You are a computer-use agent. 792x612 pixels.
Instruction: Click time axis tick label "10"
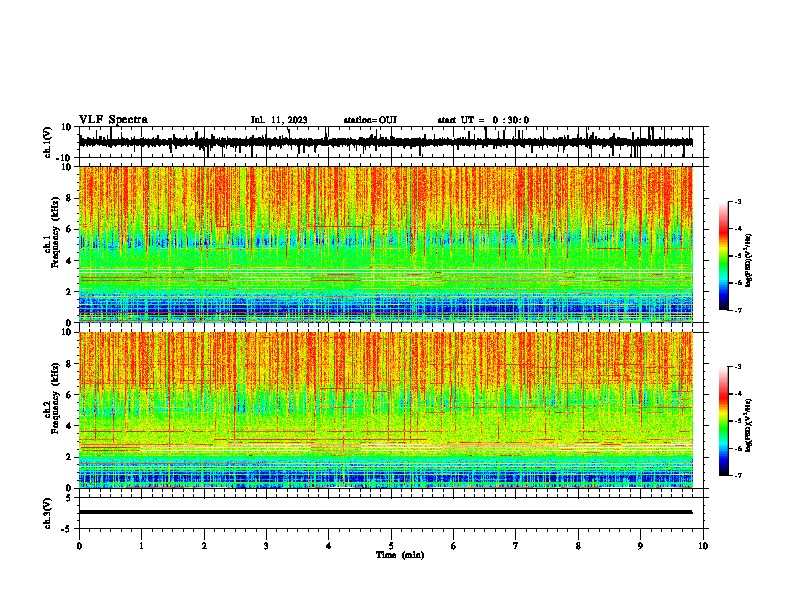[x=703, y=546]
